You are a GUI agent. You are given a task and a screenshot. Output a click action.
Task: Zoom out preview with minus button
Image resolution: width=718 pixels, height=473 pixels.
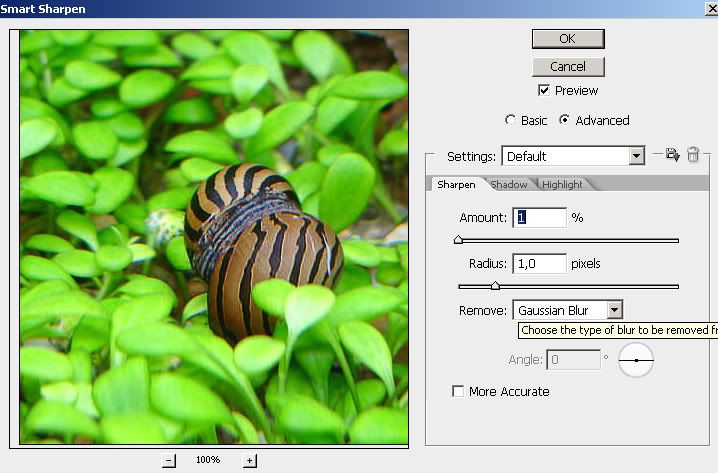click(168, 460)
